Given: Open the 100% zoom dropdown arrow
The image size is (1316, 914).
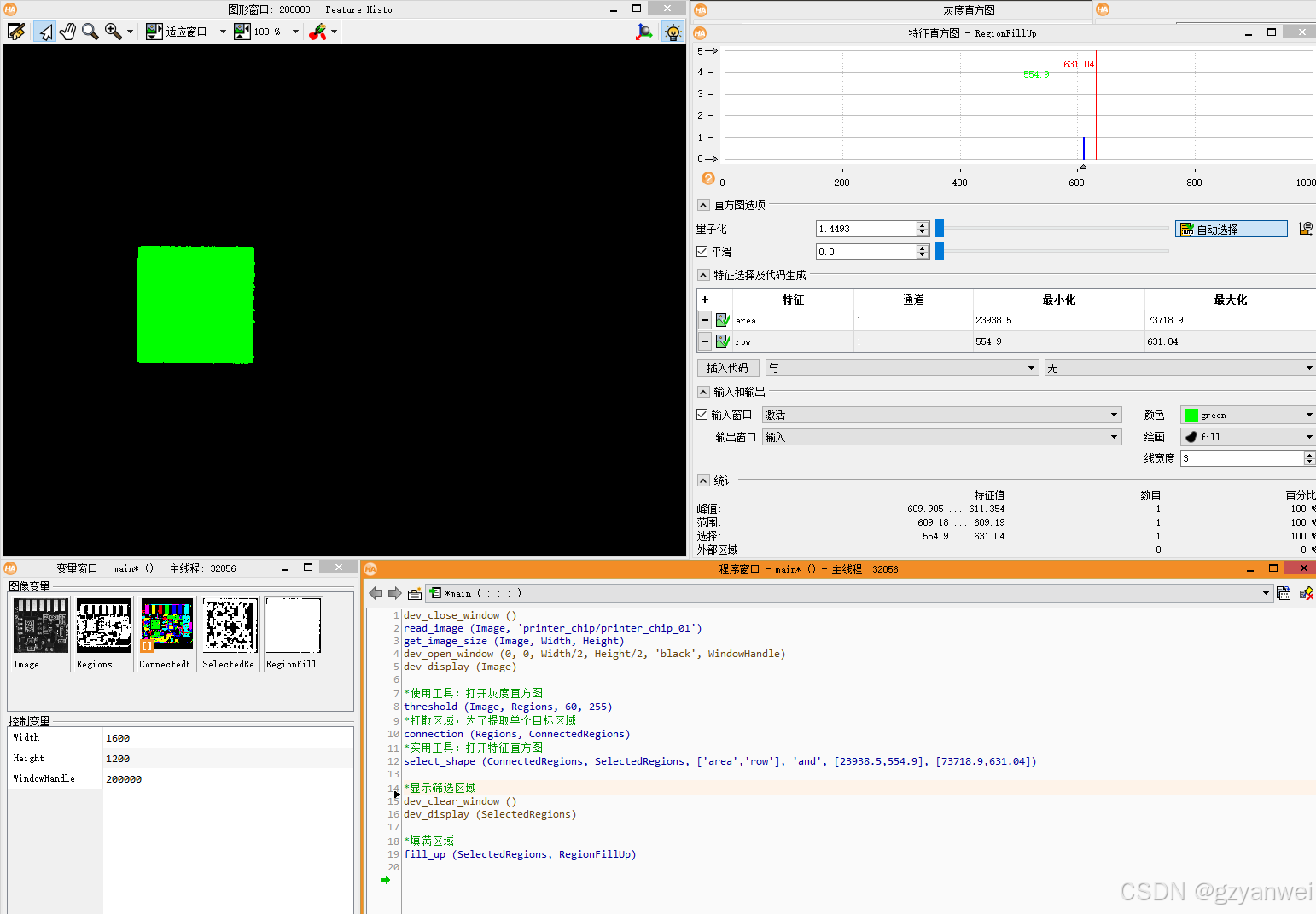Looking at the screenshot, I should (296, 32).
